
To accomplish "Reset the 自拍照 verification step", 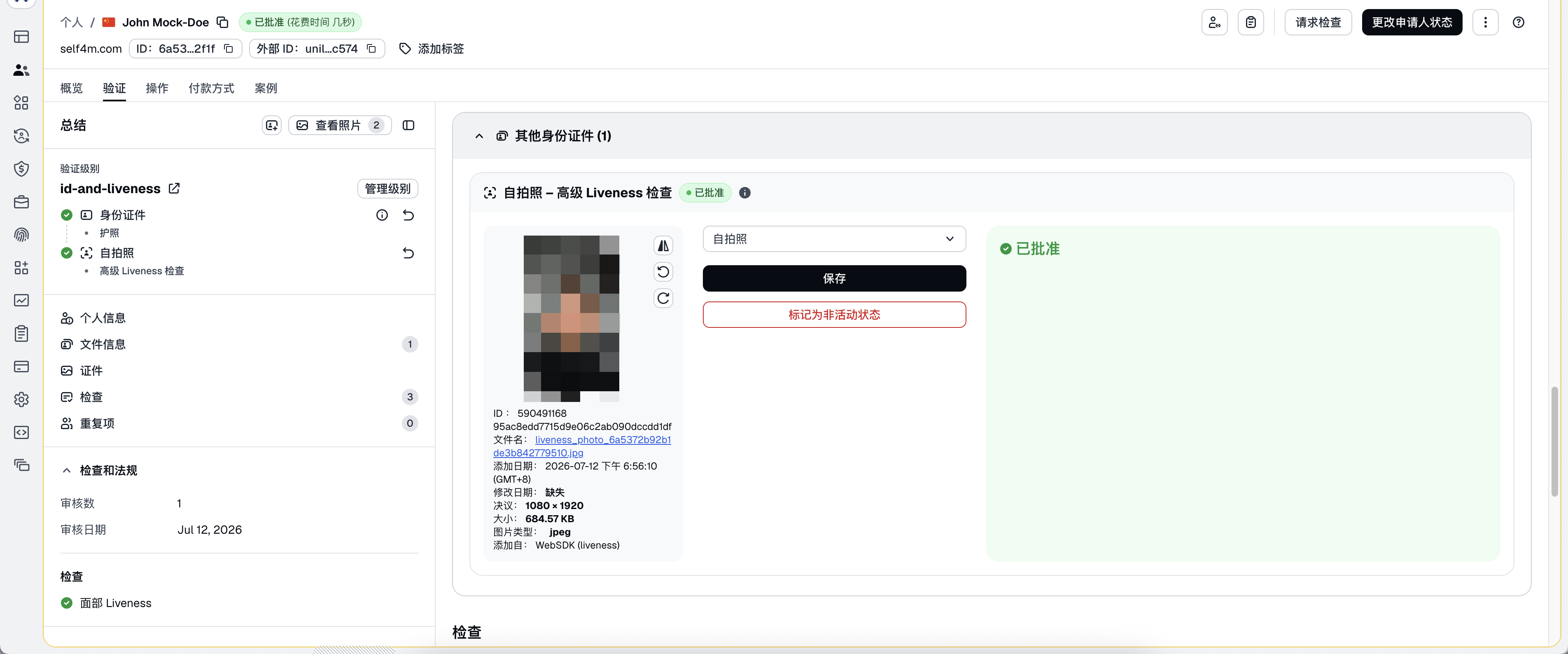I will point(408,253).
